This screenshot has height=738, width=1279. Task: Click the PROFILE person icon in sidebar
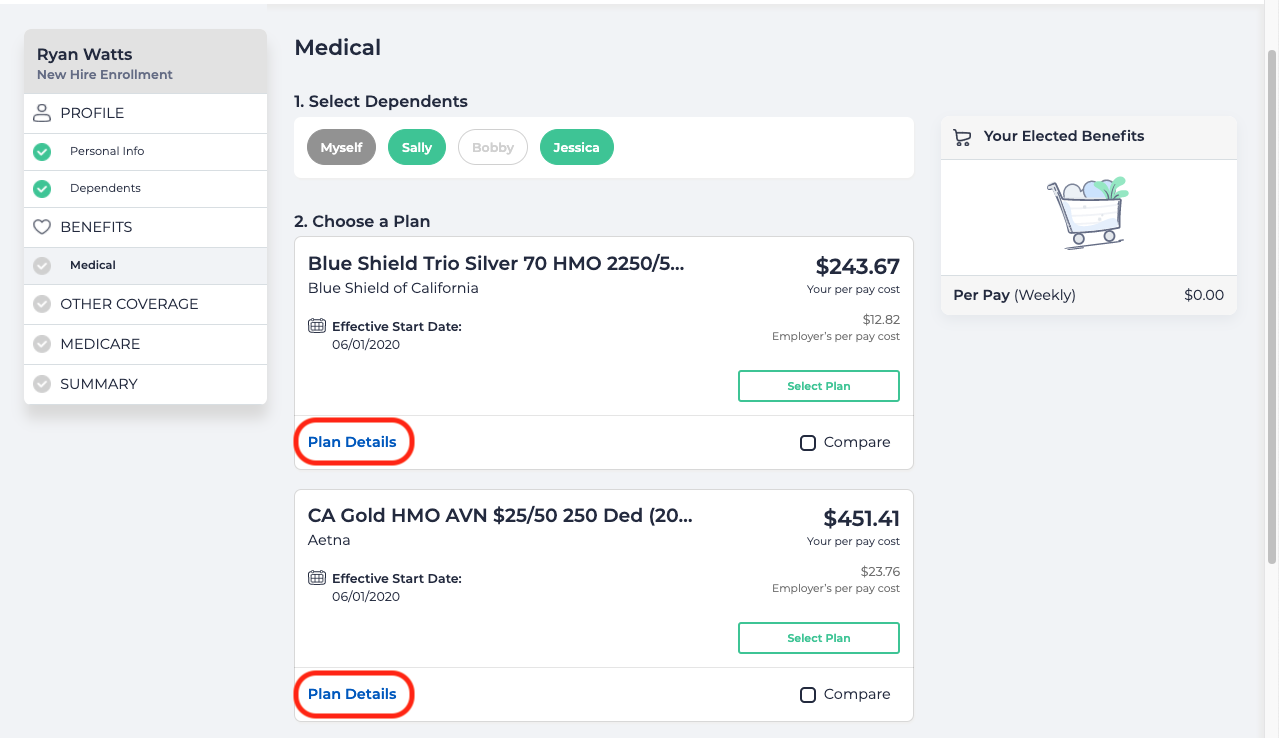(x=42, y=113)
